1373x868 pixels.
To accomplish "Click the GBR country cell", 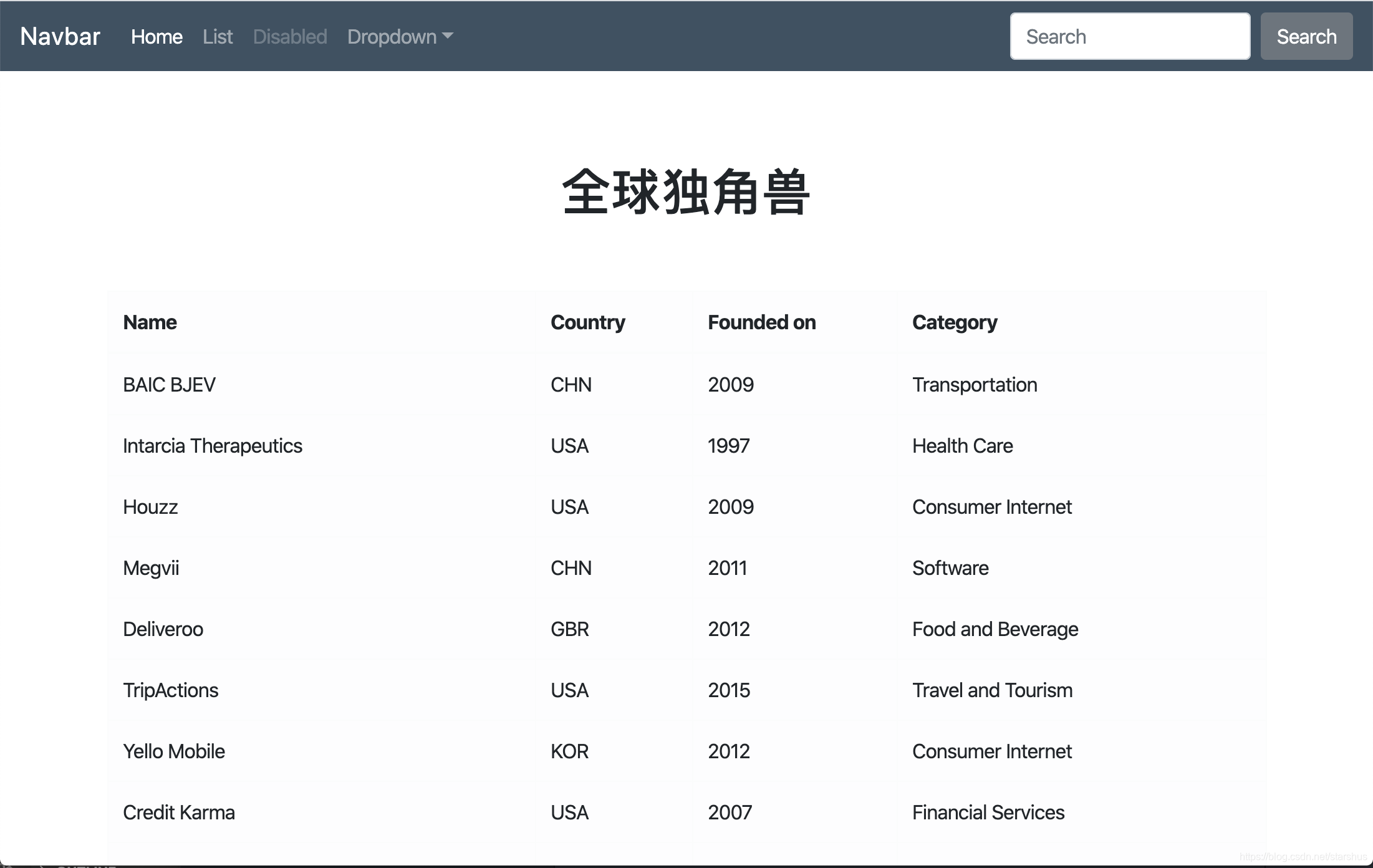I will click(x=570, y=629).
